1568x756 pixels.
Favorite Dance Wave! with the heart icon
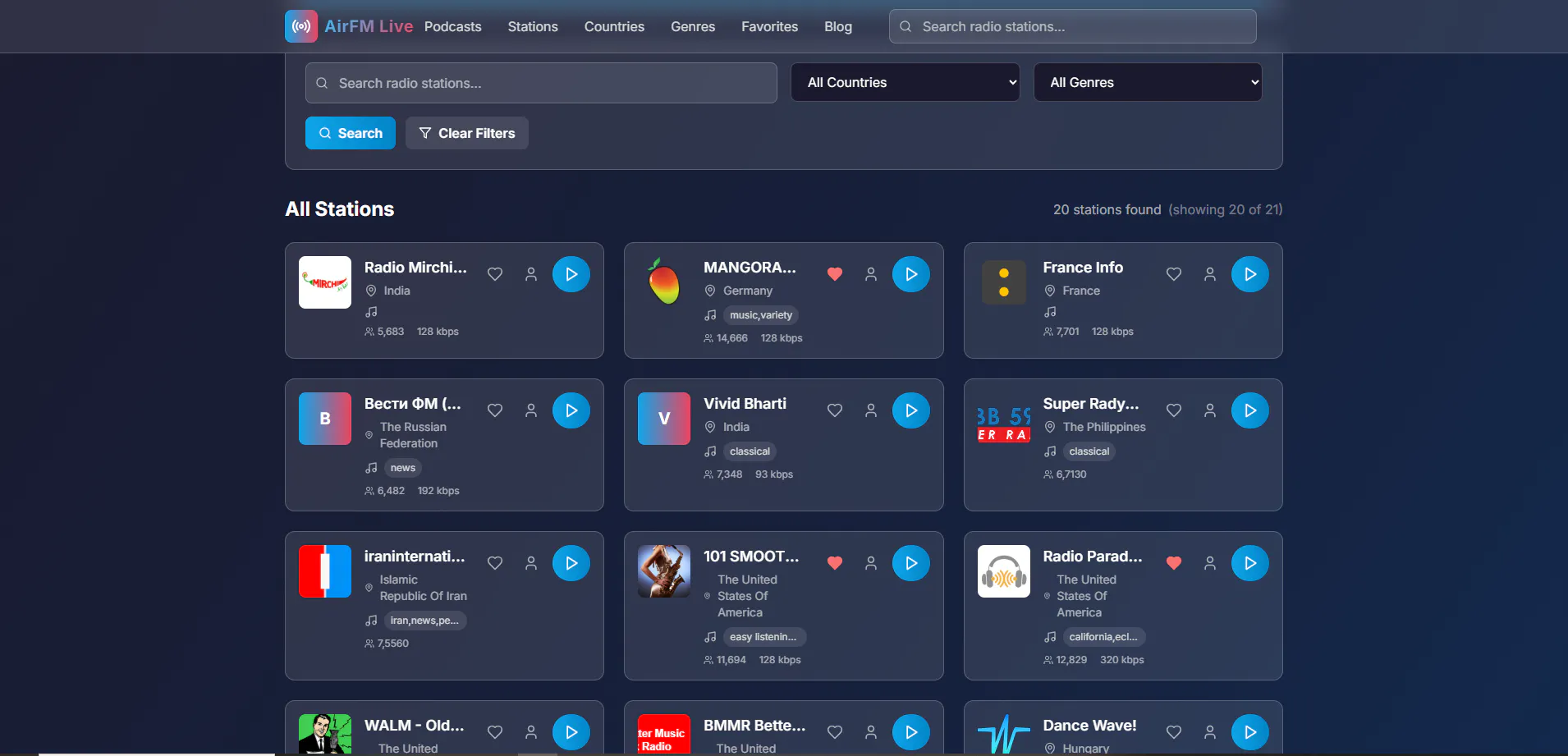tap(1174, 732)
